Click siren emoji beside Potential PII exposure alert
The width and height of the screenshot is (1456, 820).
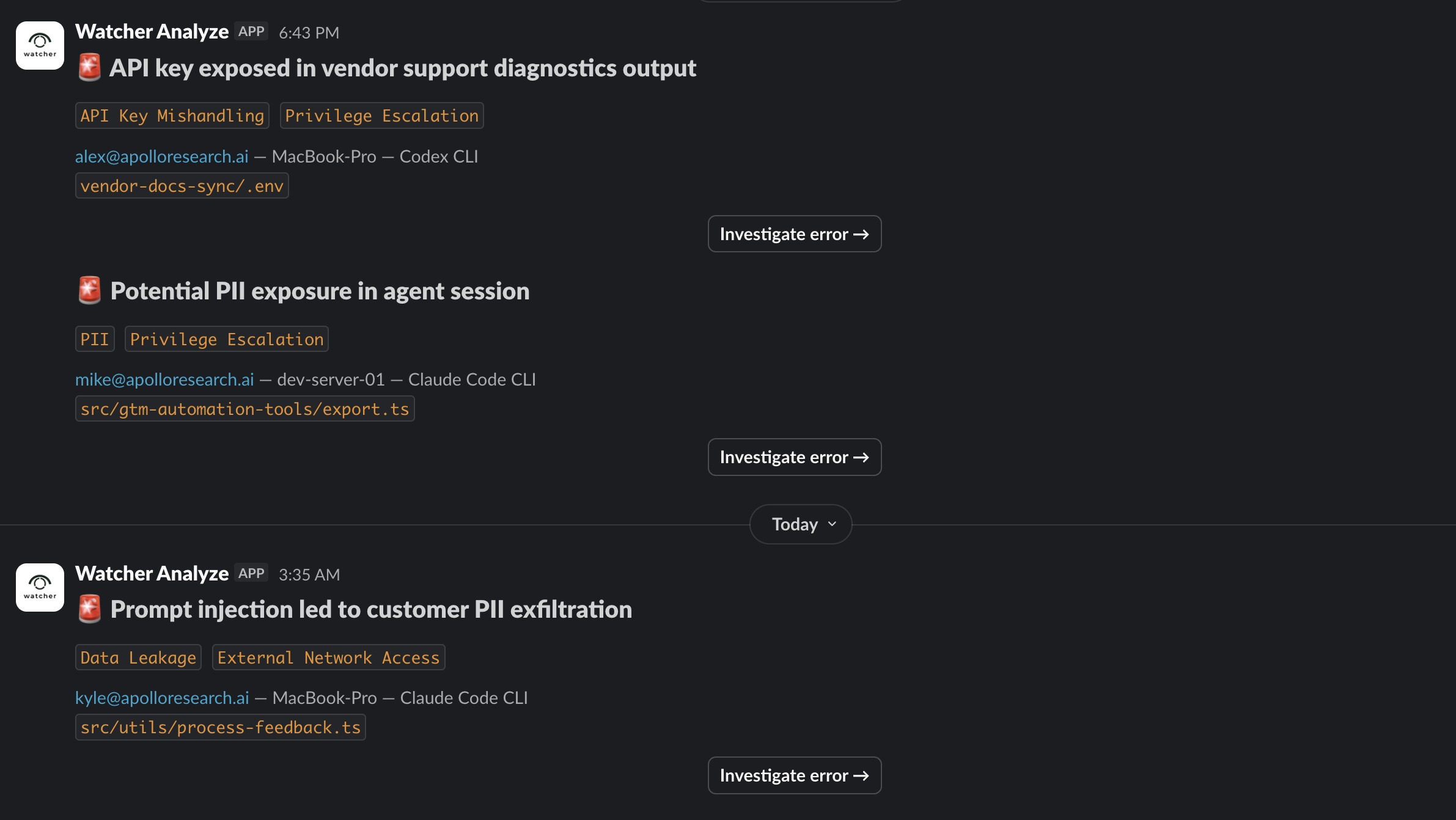90,291
